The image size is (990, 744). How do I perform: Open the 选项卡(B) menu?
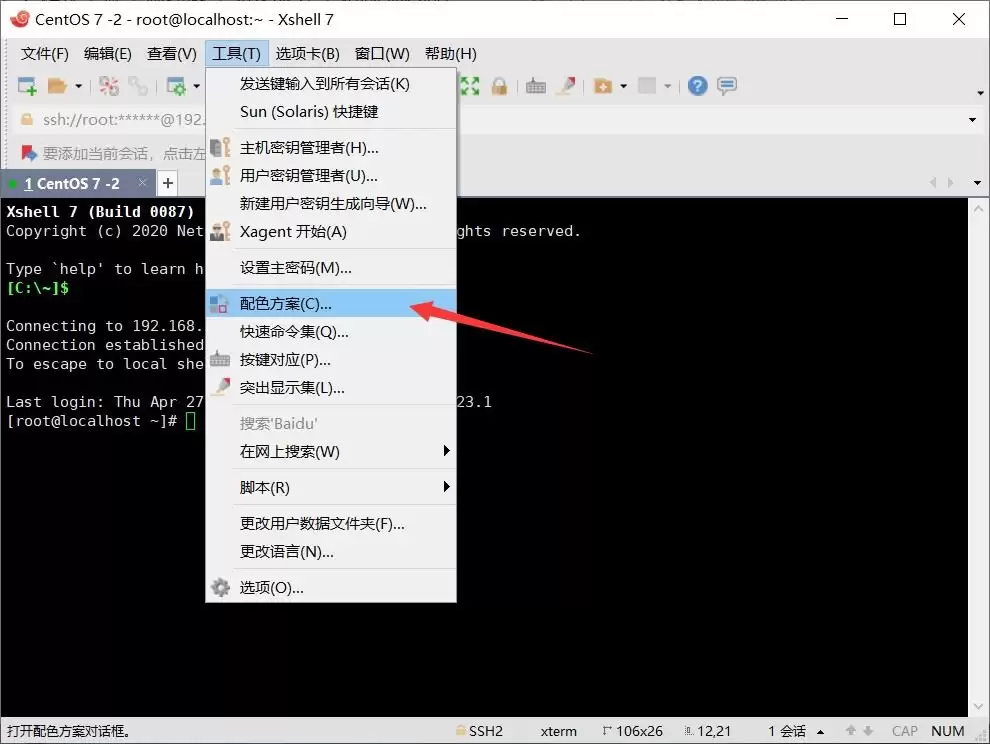(x=307, y=54)
